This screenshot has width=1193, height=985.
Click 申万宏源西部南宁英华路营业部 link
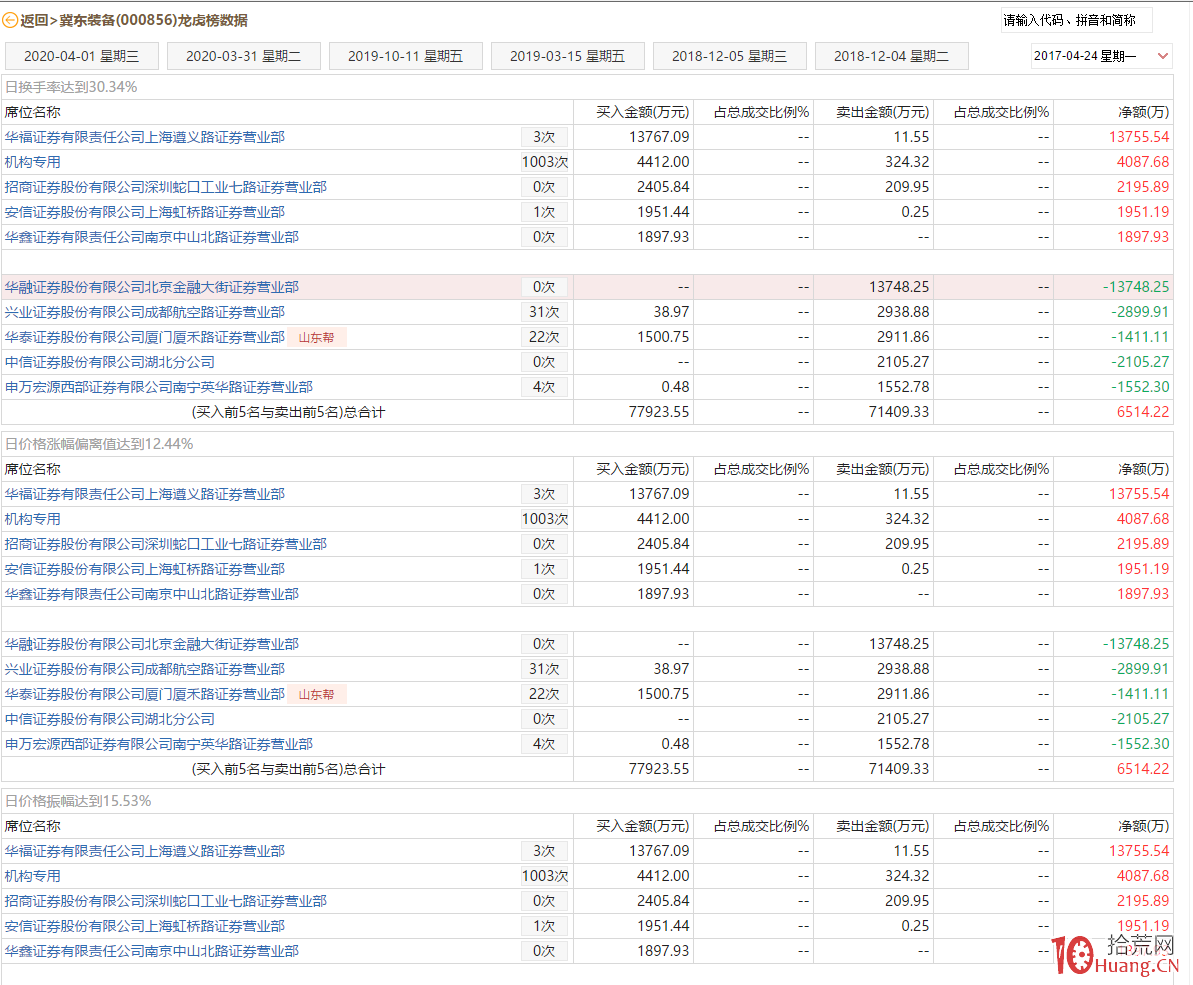[x=158, y=386]
